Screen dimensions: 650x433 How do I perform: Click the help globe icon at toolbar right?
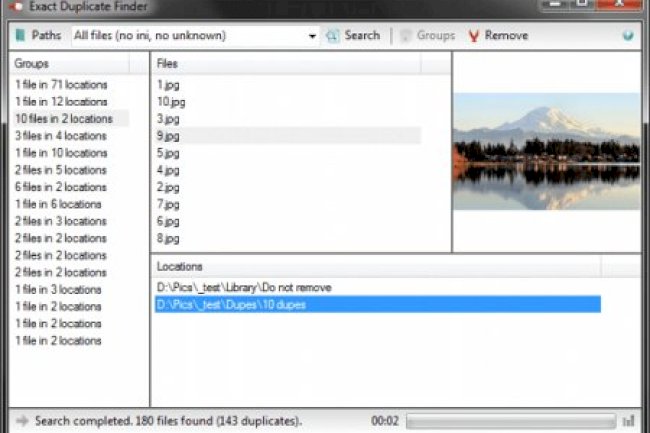pos(628,36)
